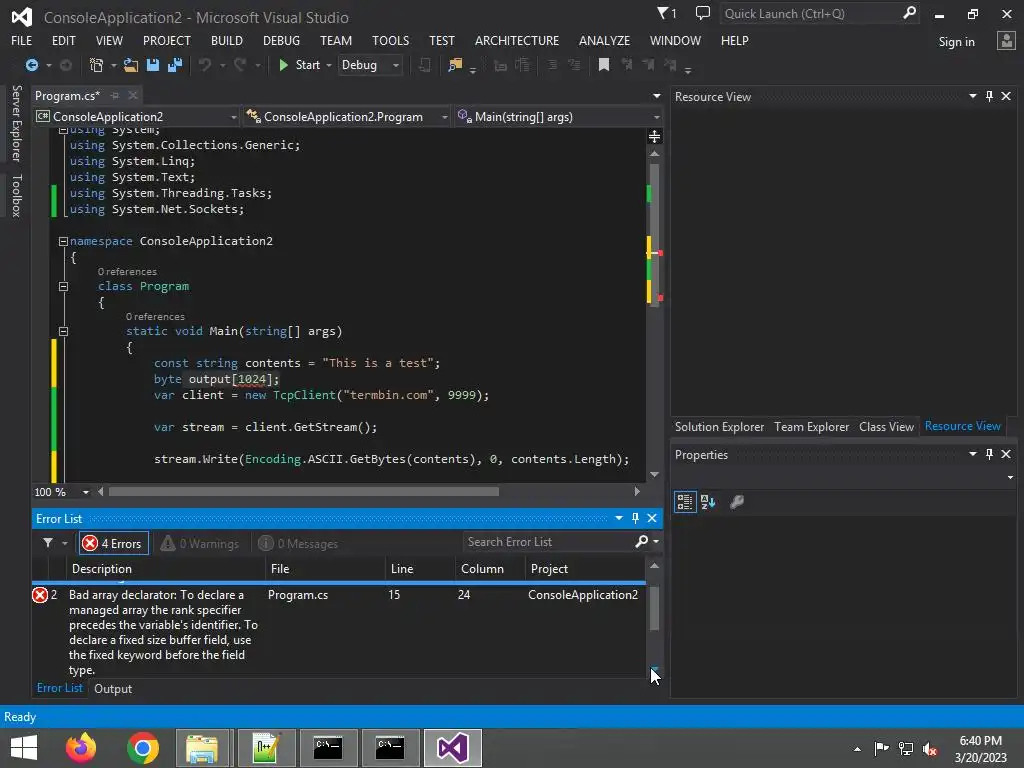Sort the error list by Line column header
The image size is (1024, 768).
coord(420,569)
